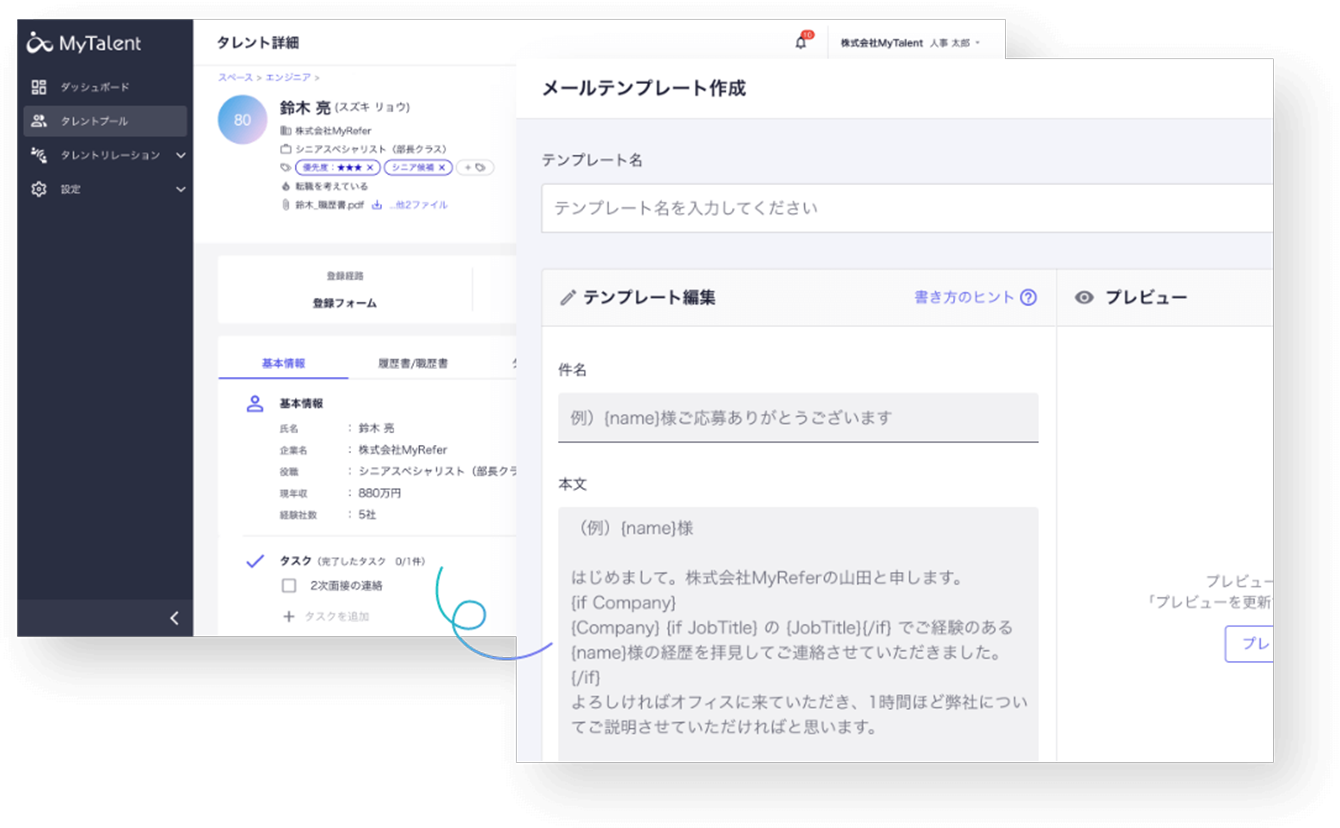Click the score 80 avatar circle

242,120
